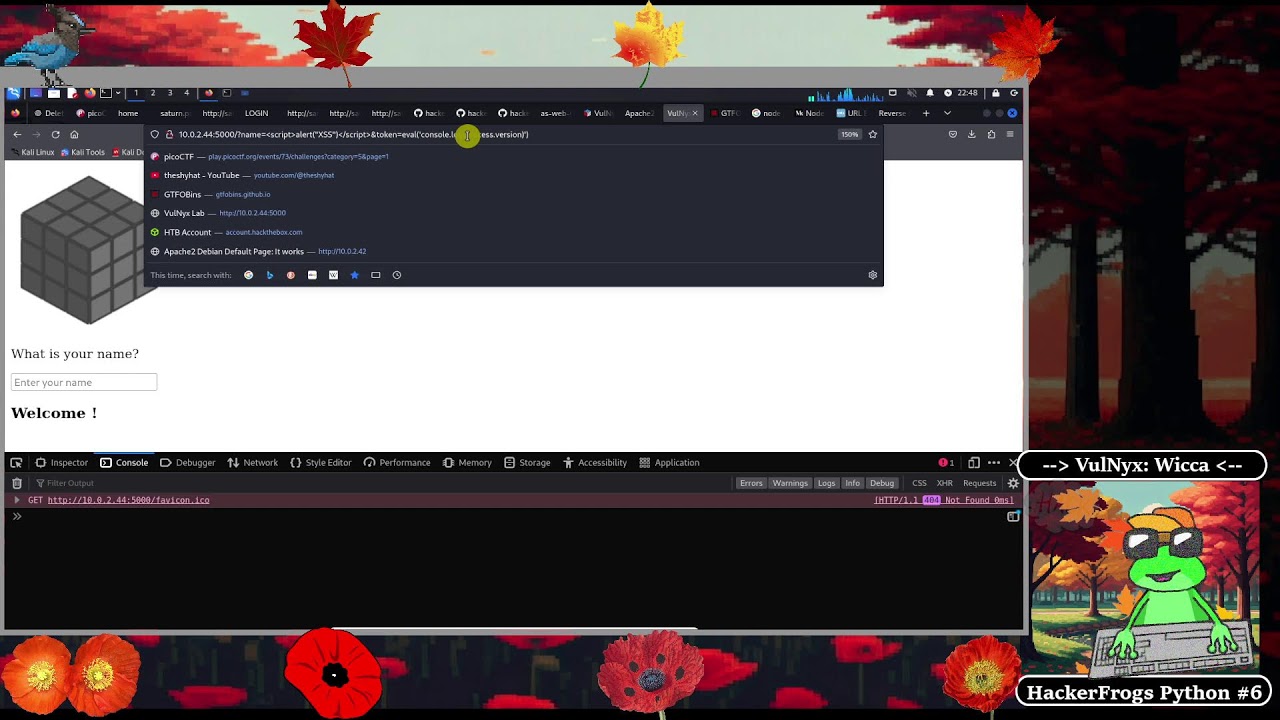Switch to the Inspector tab
This screenshot has width=1280, height=720.
62,463
